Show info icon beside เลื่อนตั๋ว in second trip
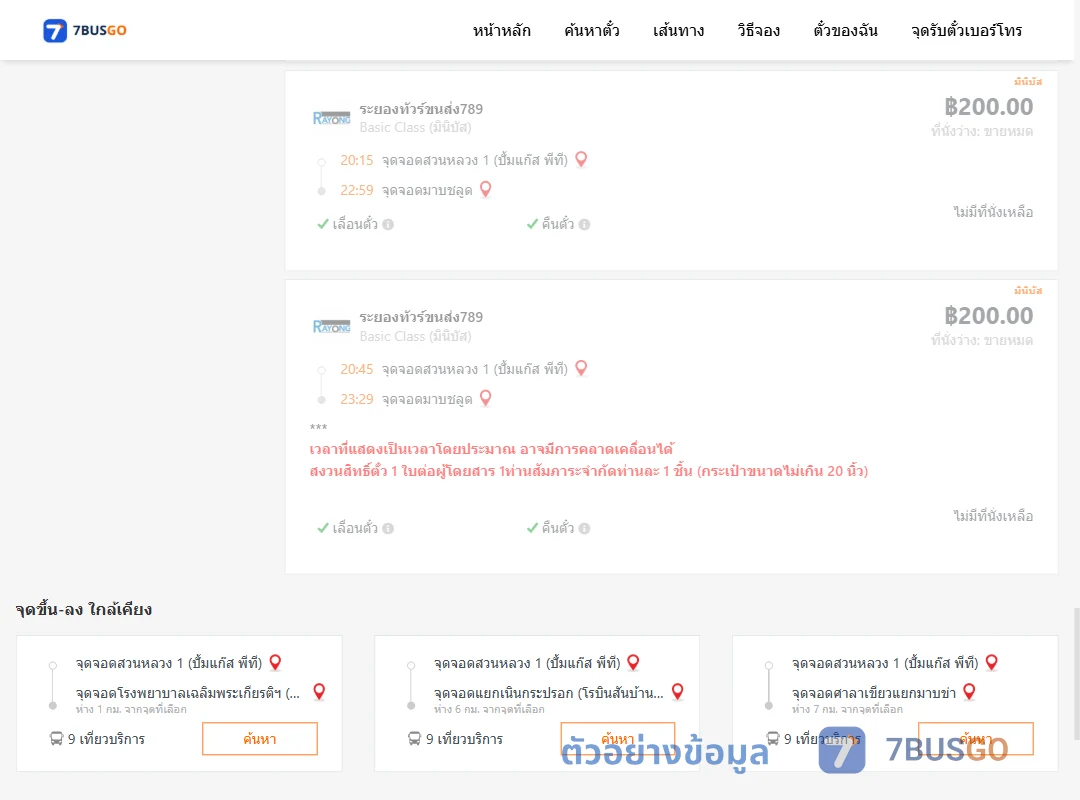The height and width of the screenshot is (800, 1080). tap(388, 529)
